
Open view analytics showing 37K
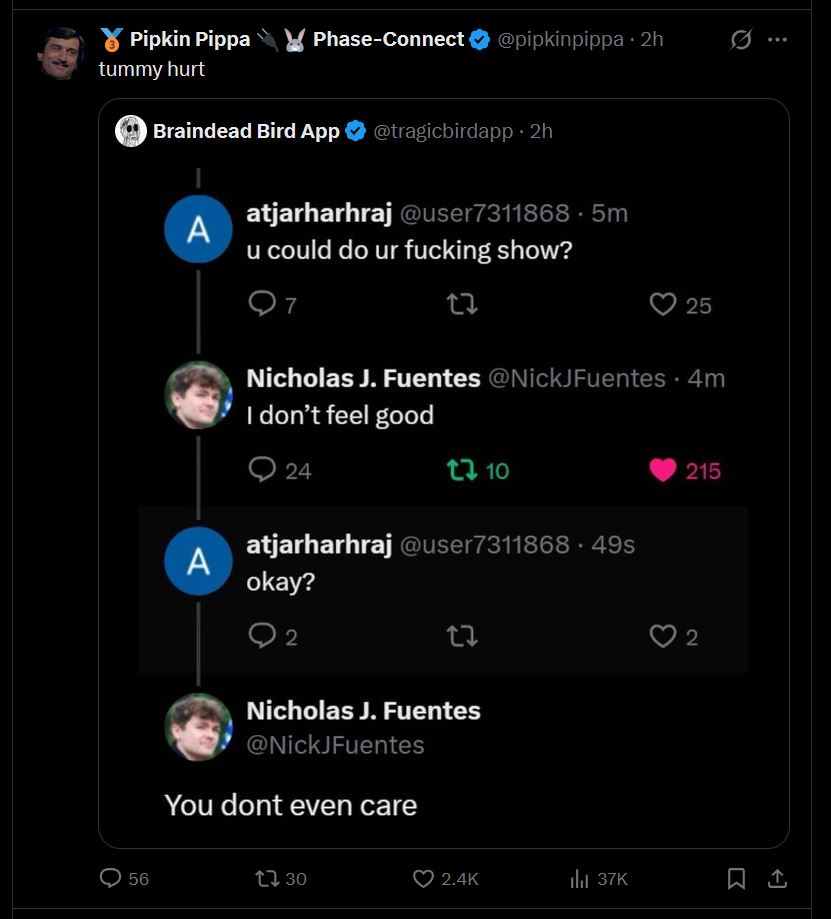[x=580, y=878]
